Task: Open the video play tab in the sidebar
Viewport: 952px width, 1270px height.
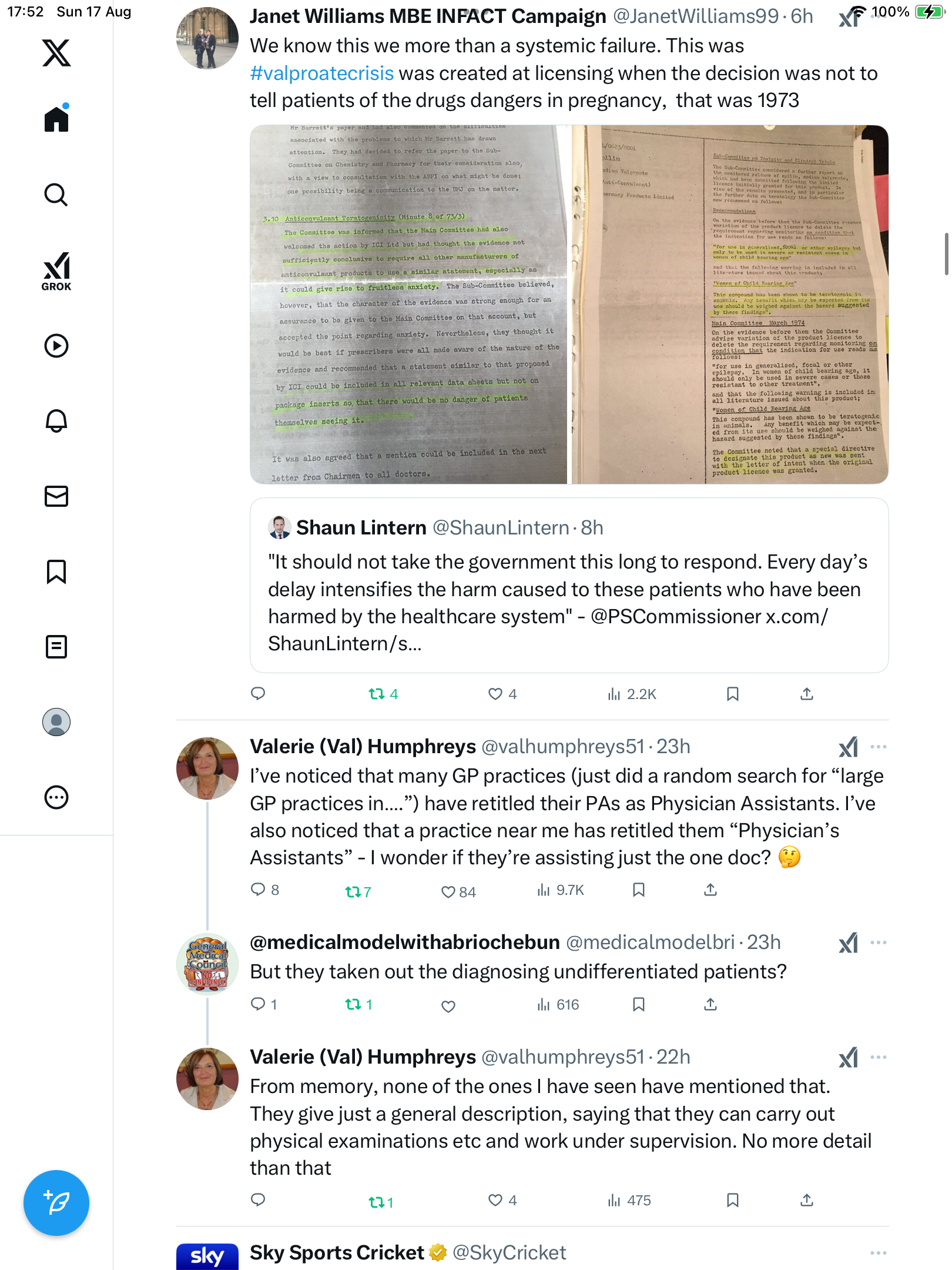Action: click(56, 346)
